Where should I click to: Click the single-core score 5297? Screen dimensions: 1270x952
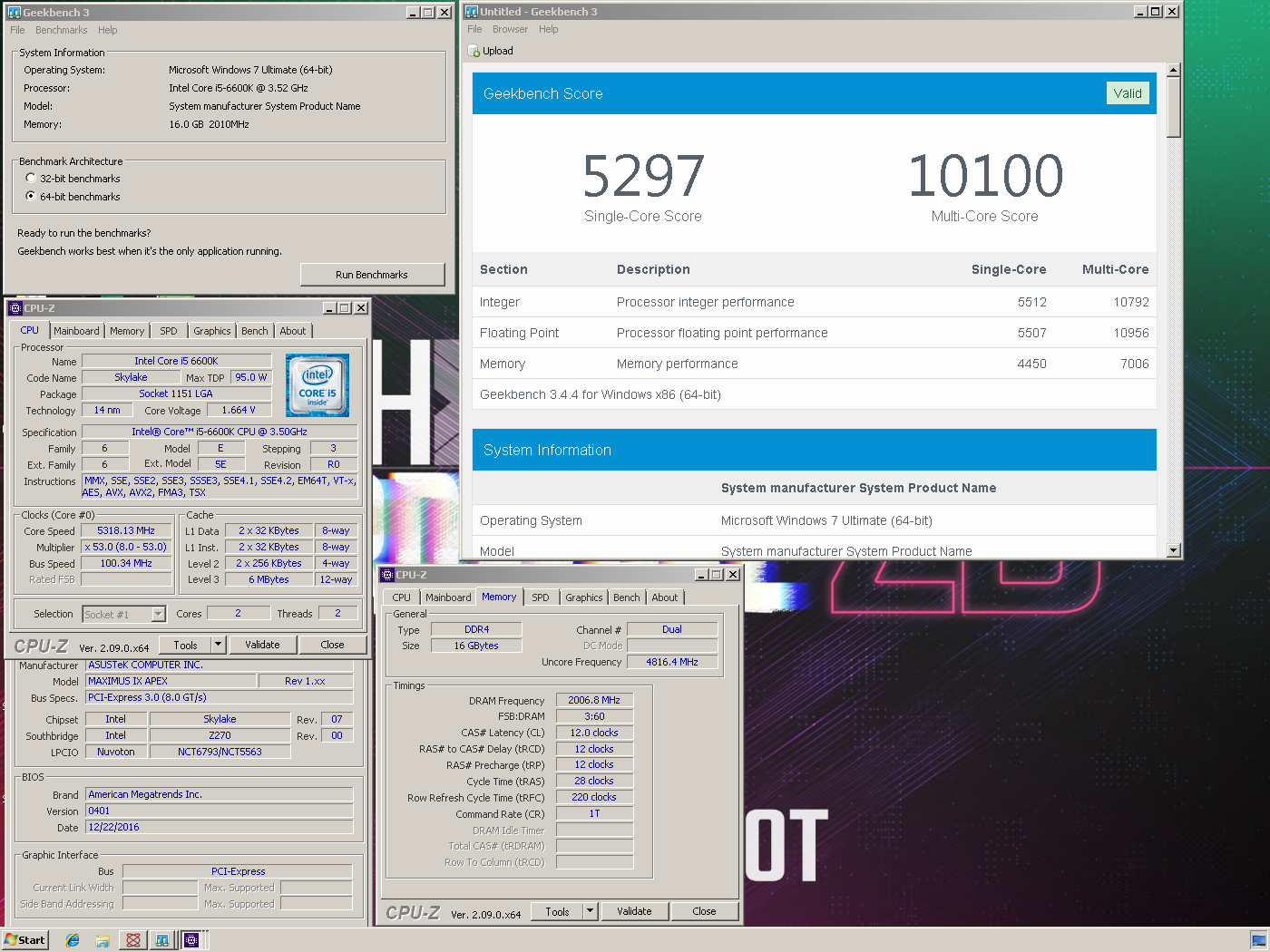point(643,176)
